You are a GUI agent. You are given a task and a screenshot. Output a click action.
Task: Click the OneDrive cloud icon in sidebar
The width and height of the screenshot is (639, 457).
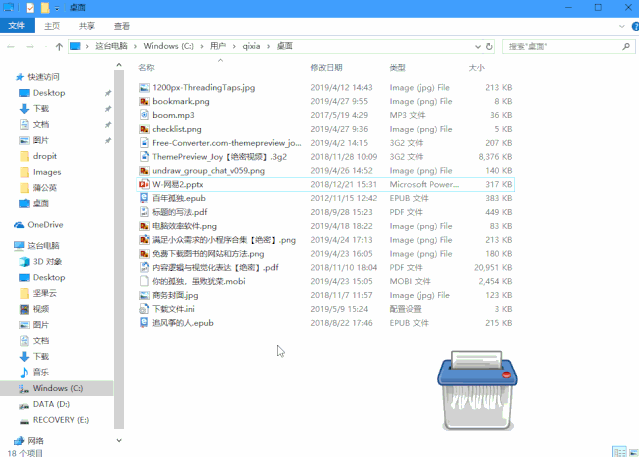point(19,225)
